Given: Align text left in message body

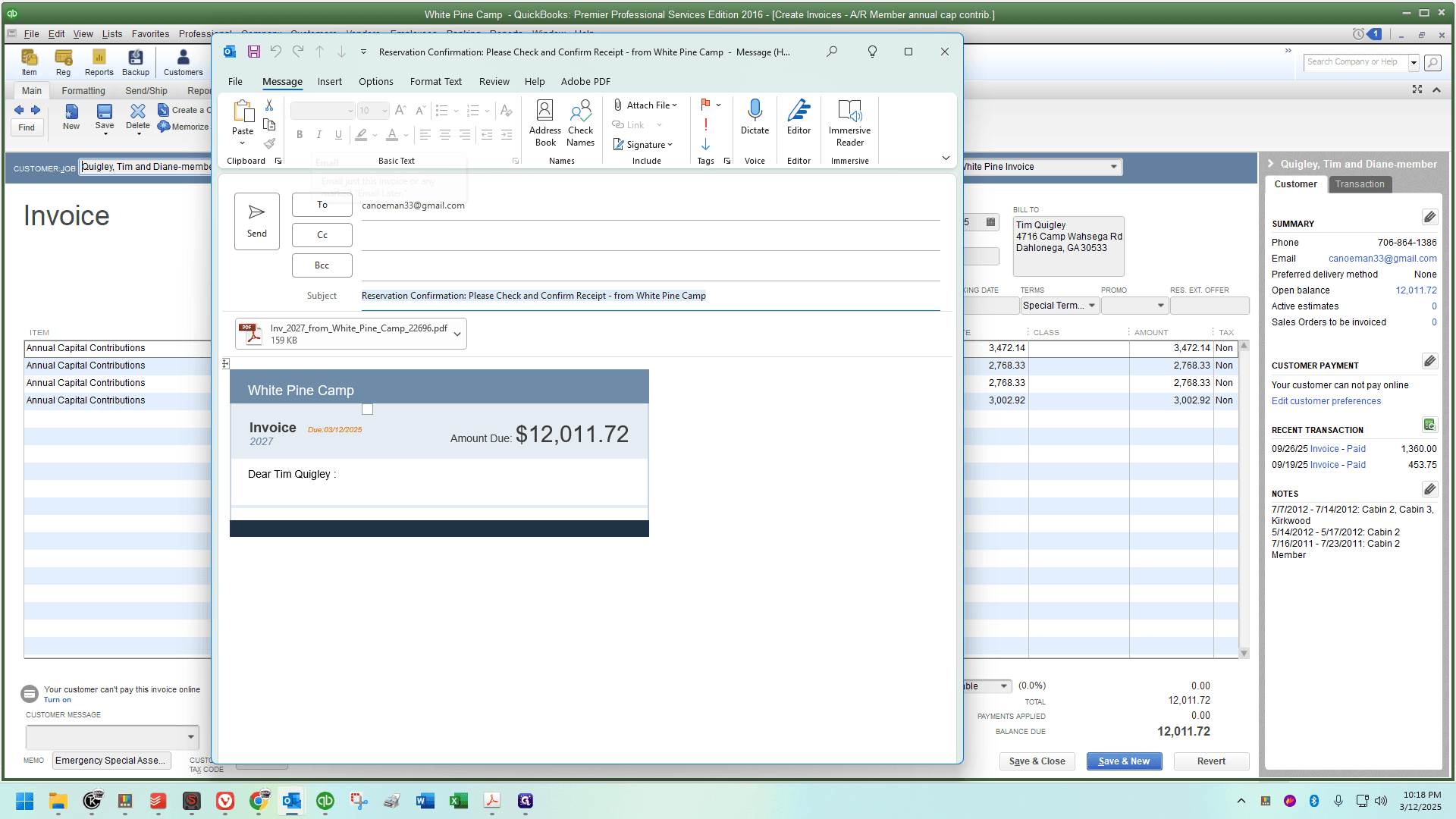Looking at the screenshot, I should pos(425,135).
